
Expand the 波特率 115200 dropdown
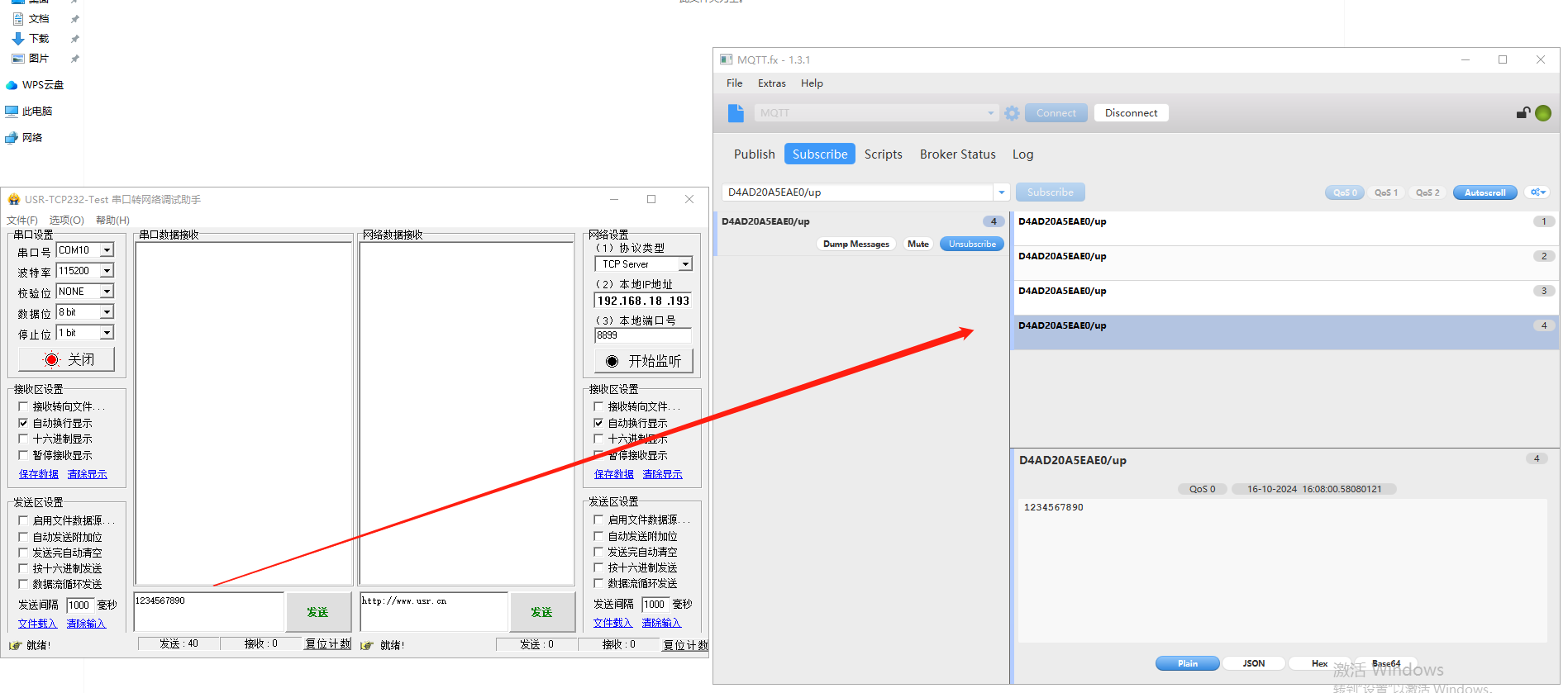(107, 271)
